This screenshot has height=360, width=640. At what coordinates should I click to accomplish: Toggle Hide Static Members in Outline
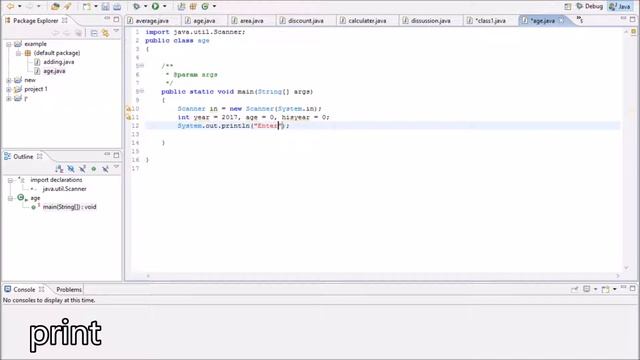click(x=82, y=169)
